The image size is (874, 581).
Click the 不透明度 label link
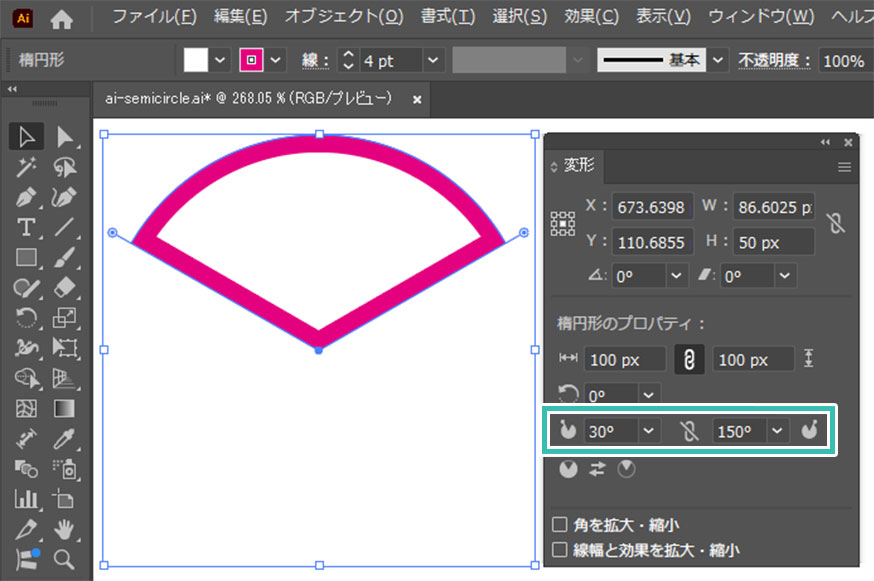(x=774, y=61)
